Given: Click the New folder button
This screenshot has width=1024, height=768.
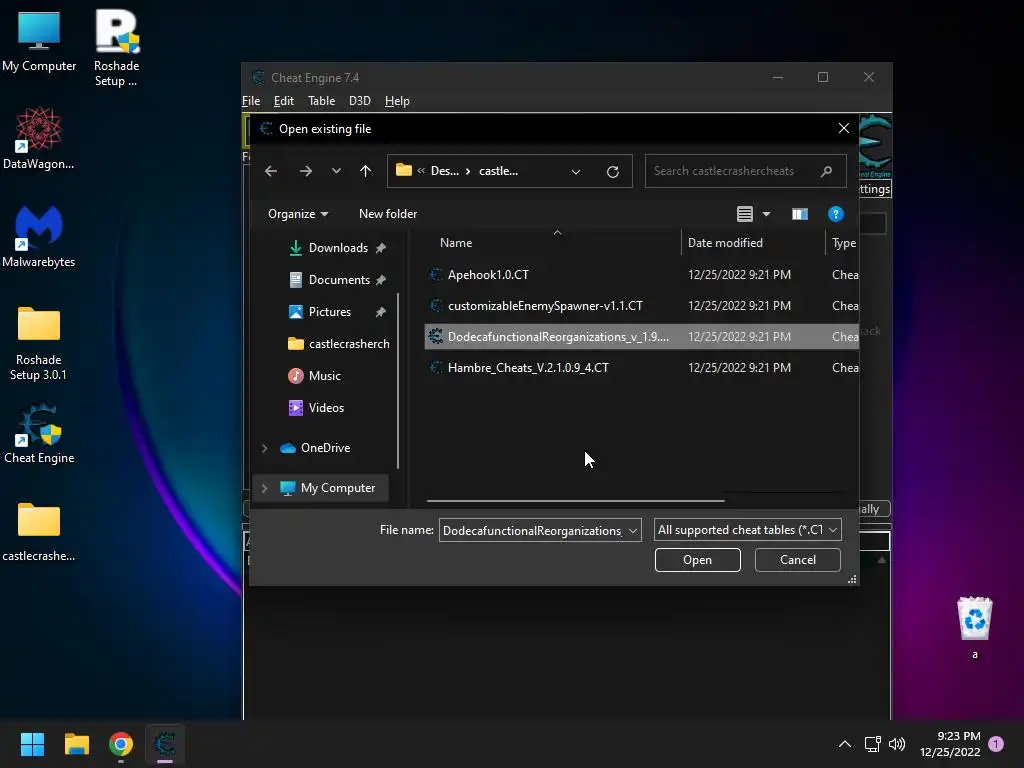Looking at the screenshot, I should [388, 214].
